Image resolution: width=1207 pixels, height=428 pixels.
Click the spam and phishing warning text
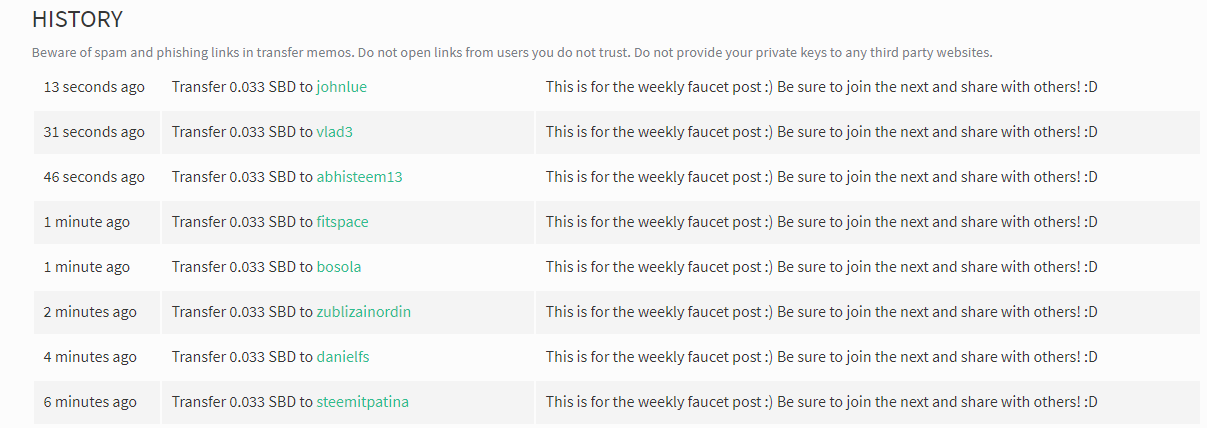click(512, 52)
